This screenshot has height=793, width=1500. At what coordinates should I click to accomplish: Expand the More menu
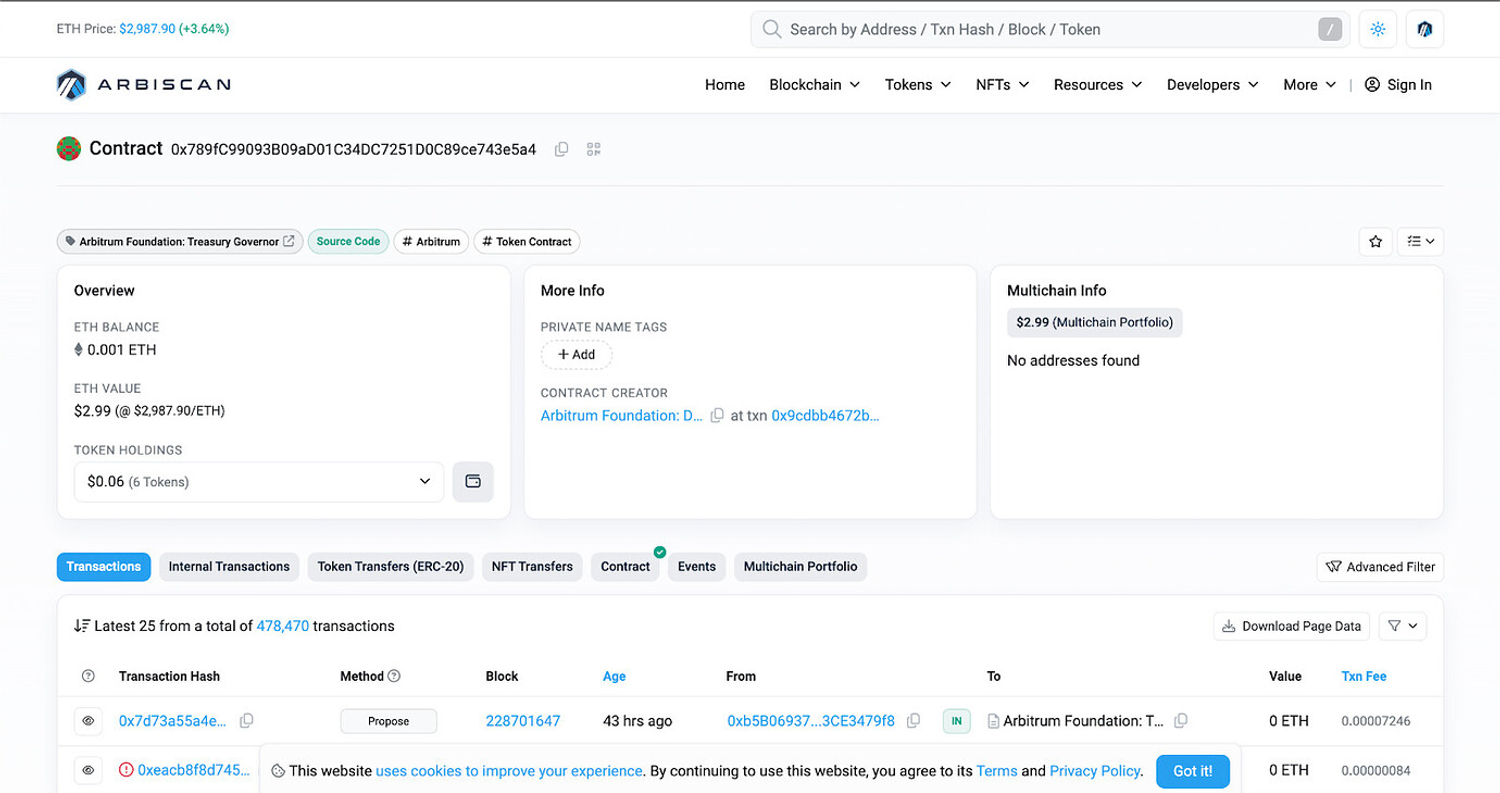tap(1309, 85)
